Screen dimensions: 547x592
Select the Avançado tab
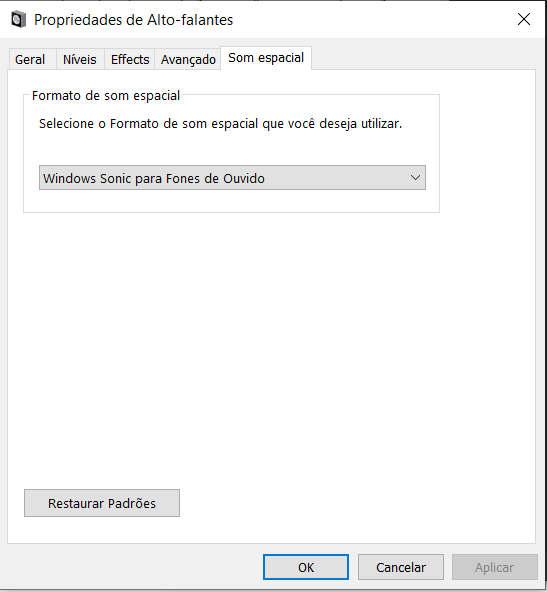[x=188, y=59]
